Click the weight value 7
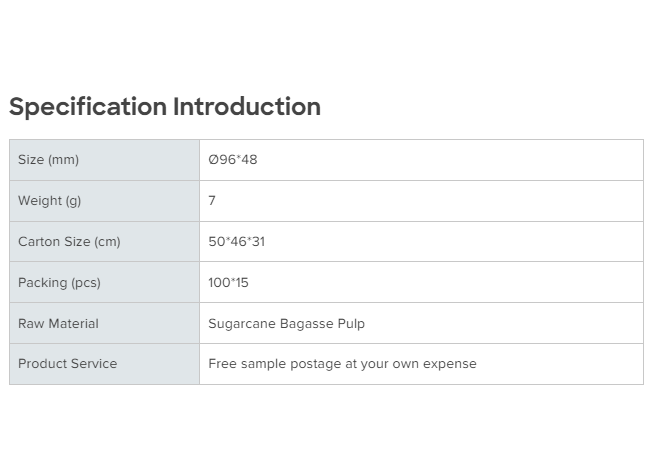The height and width of the screenshot is (470, 668). [212, 201]
